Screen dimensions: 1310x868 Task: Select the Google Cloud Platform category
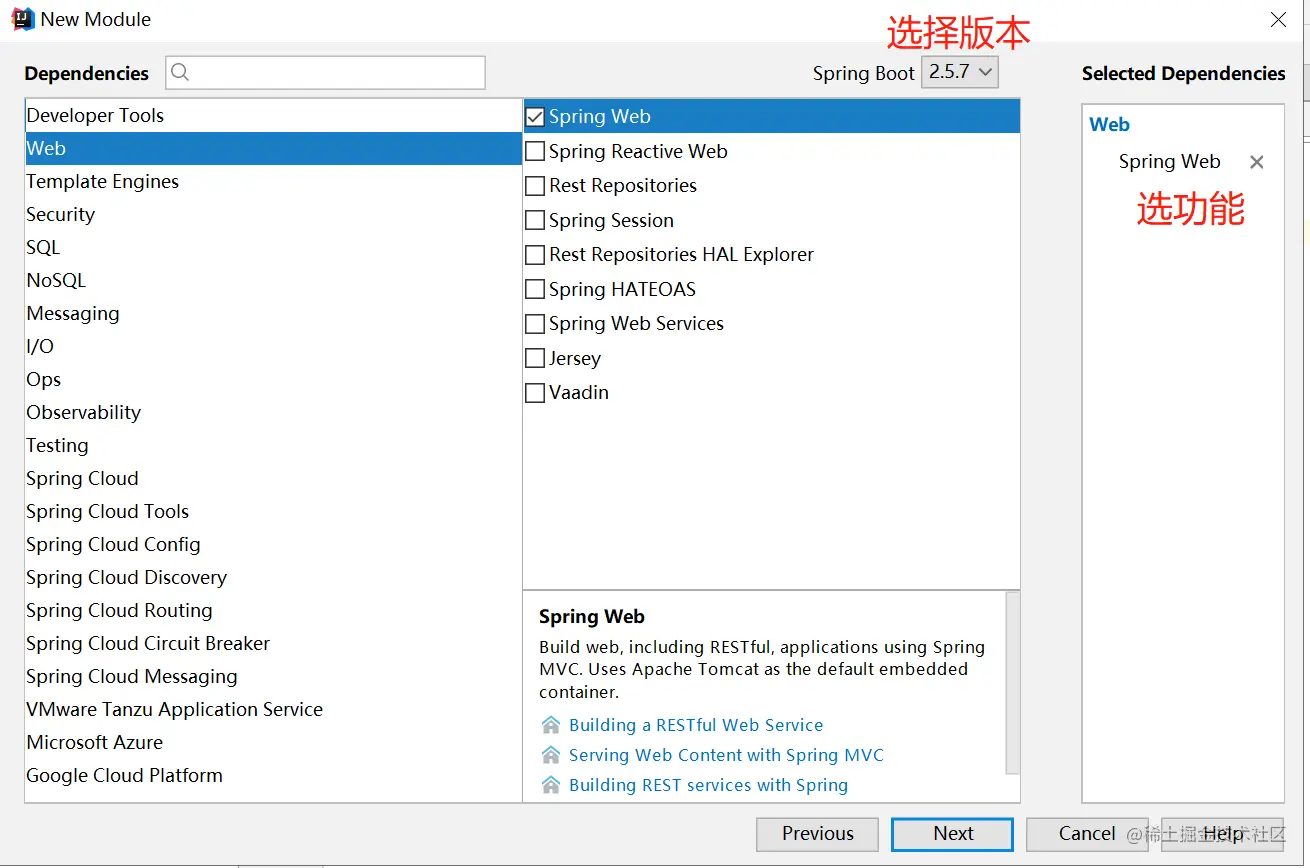tap(273, 776)
